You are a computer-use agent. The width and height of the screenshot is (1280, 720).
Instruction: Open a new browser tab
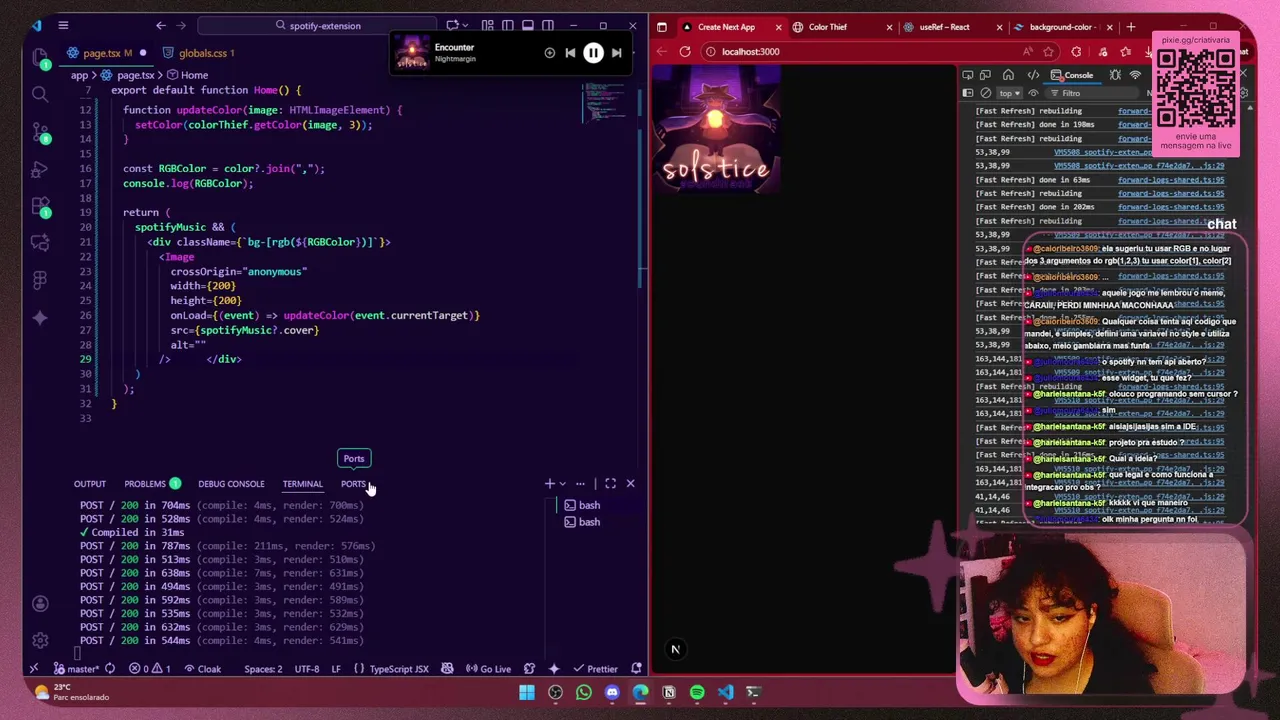1131,27
